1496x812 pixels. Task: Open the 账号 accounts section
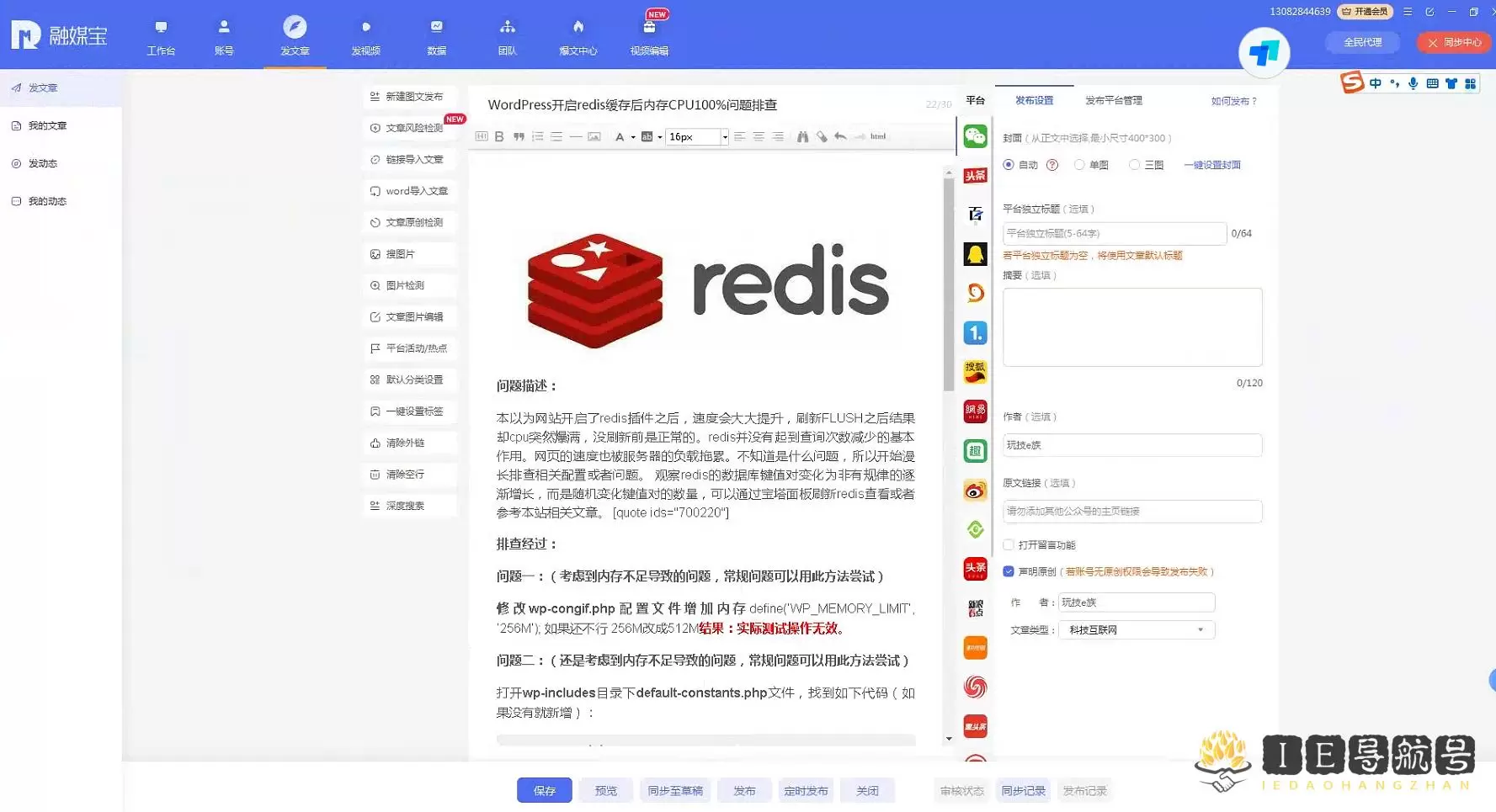224,37
